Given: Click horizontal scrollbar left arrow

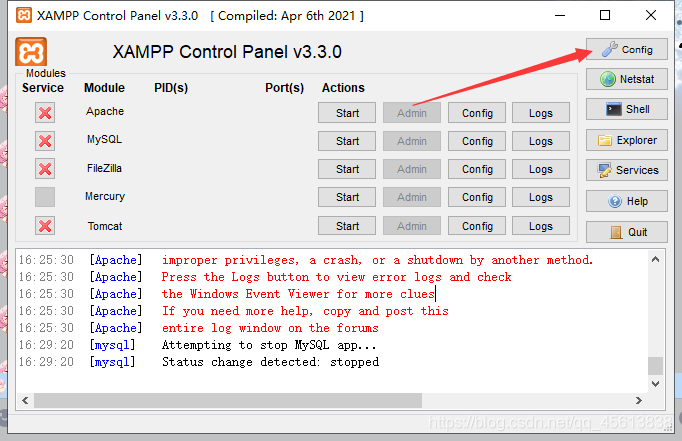Looking at the screenshot, I should pyautogui.click(x=25, y=401).
